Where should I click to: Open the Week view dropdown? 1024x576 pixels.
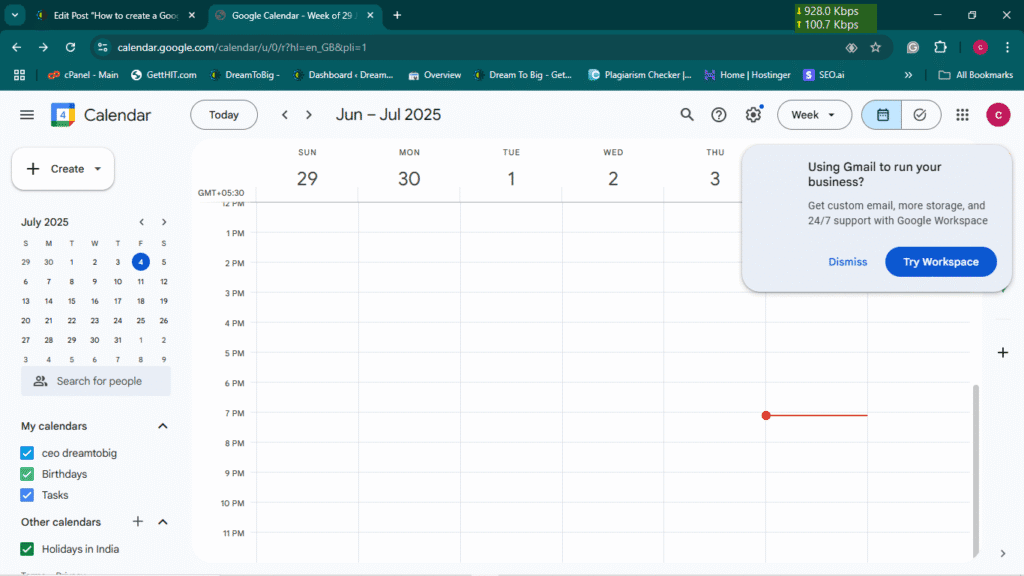coord(814,115)
